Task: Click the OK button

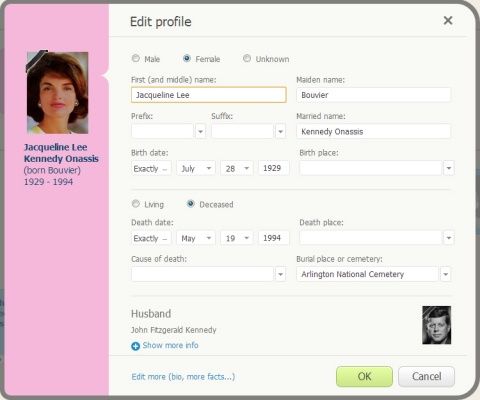Action: tap(364, 377)
